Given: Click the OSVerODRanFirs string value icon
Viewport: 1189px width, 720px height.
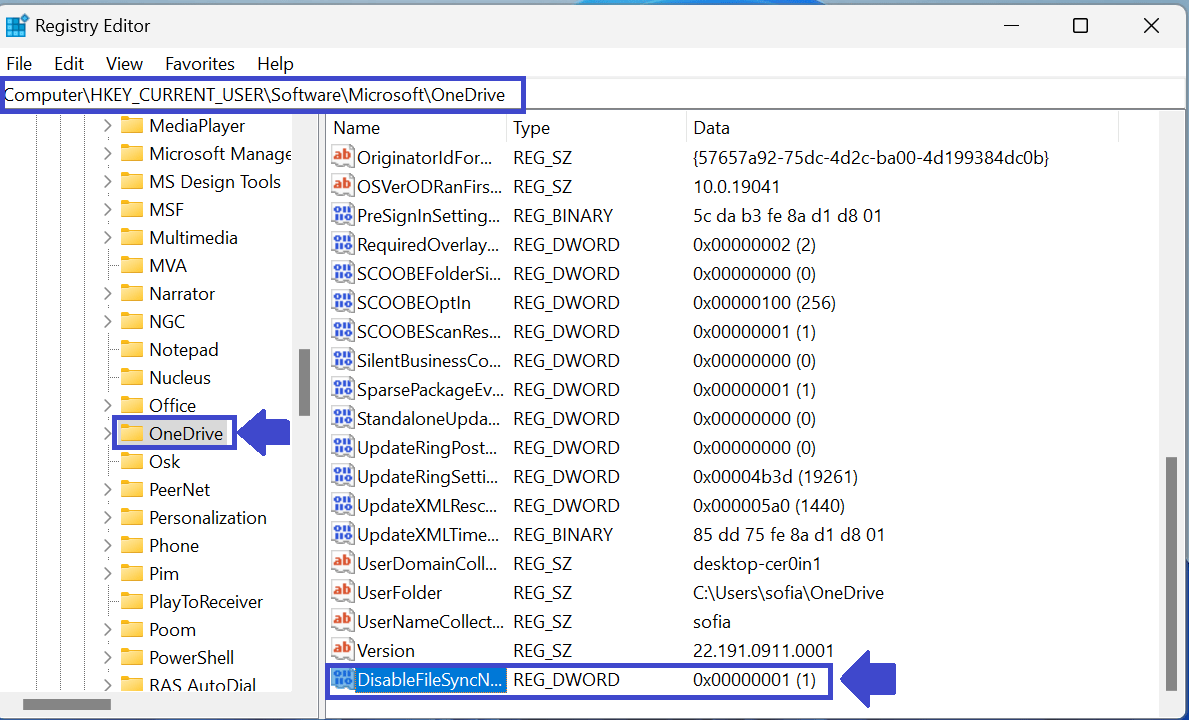Looking at the screenshot, I should click(x=343, y=186).
